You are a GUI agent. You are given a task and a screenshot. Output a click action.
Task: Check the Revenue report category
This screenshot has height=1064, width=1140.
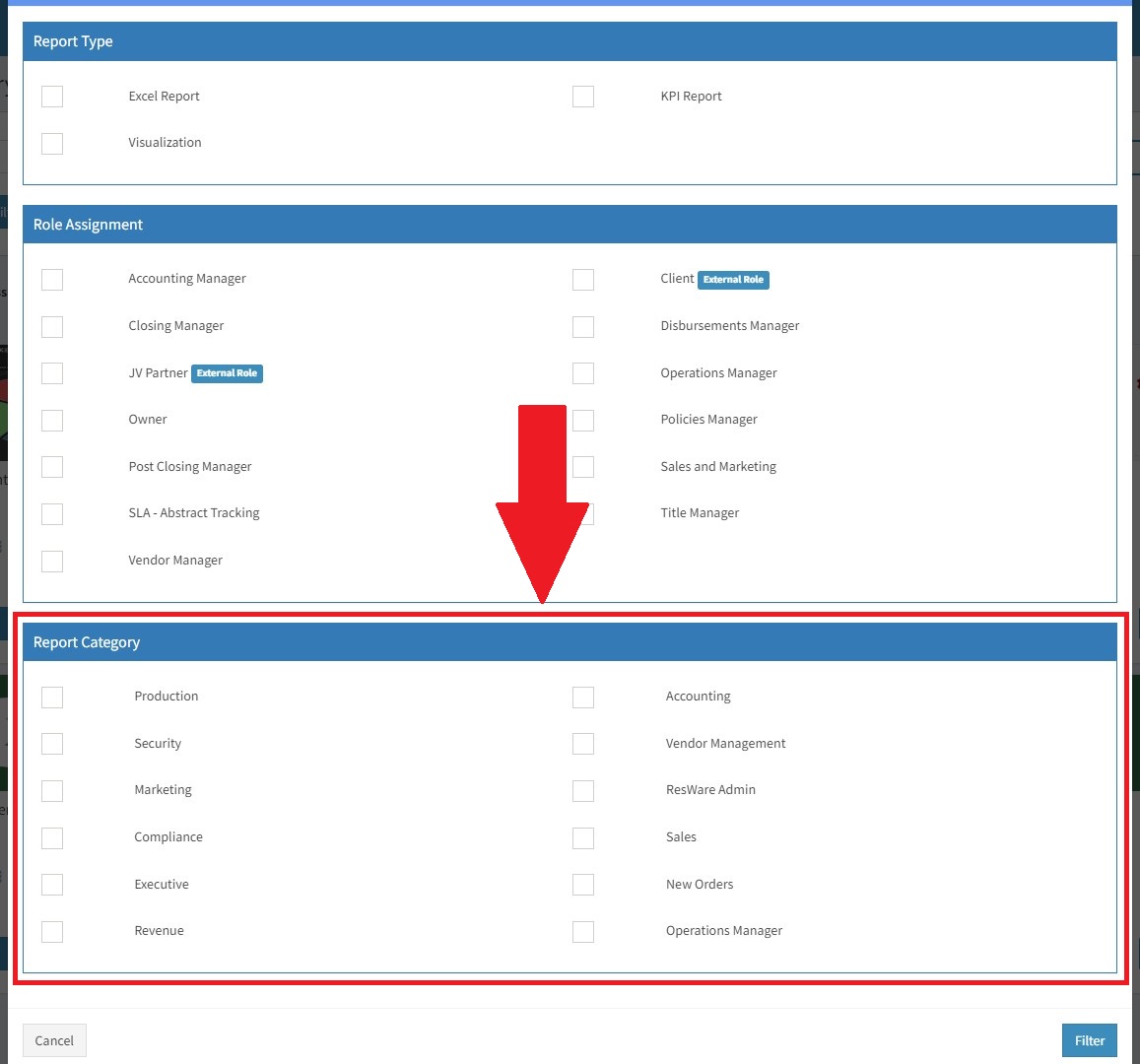click(x=52, y=931)
